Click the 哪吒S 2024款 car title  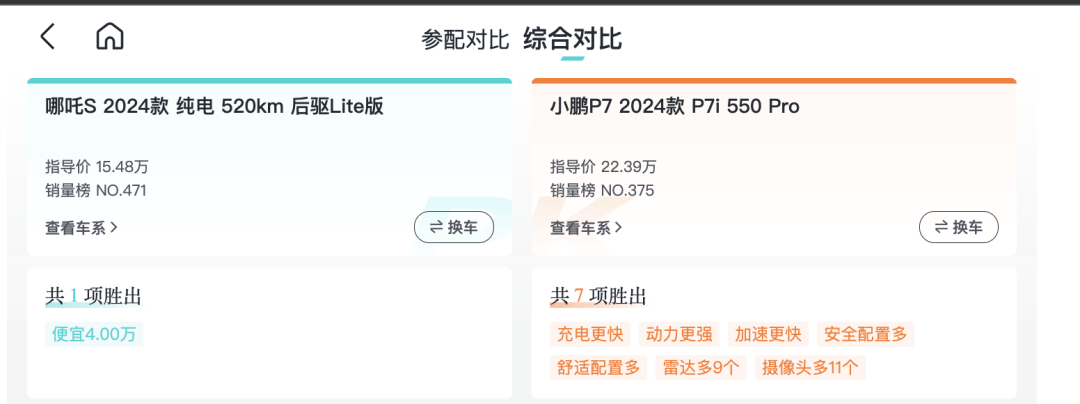(214, 107)
